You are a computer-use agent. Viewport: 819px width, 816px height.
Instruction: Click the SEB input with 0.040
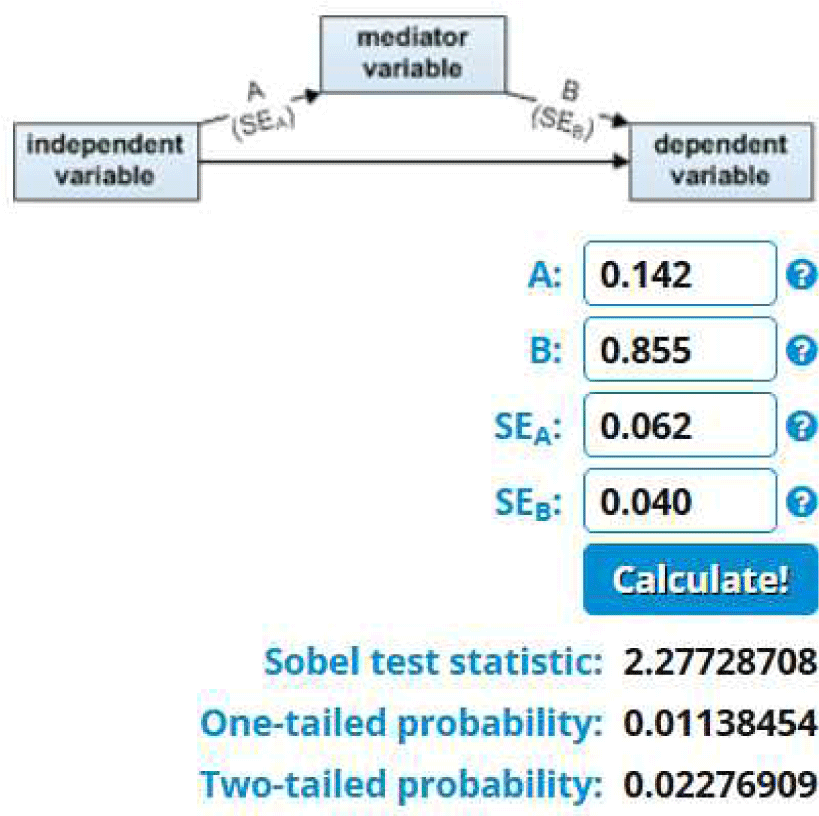[680, 501]
